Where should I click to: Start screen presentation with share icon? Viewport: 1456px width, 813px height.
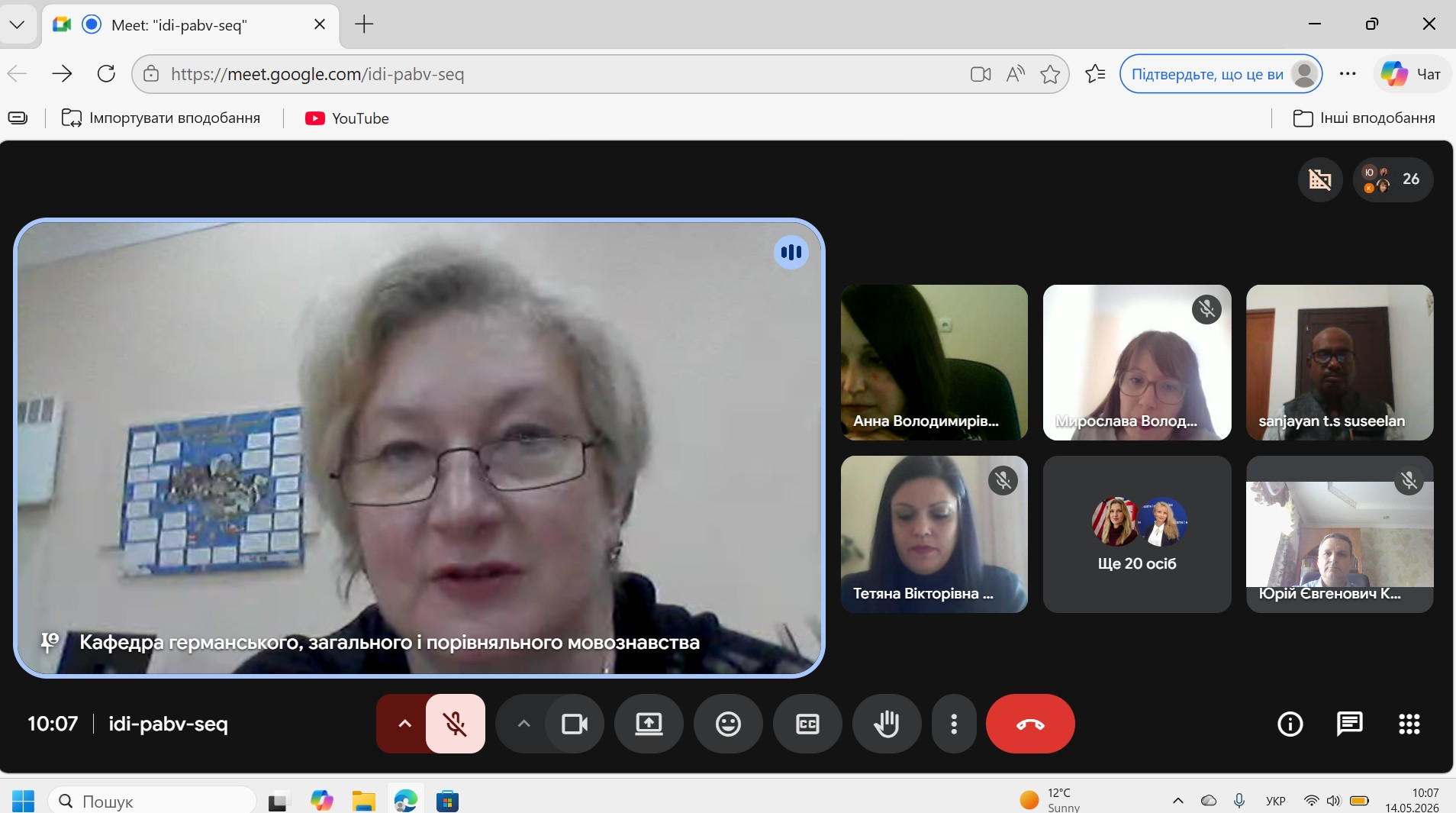click(x=649, y=724)
